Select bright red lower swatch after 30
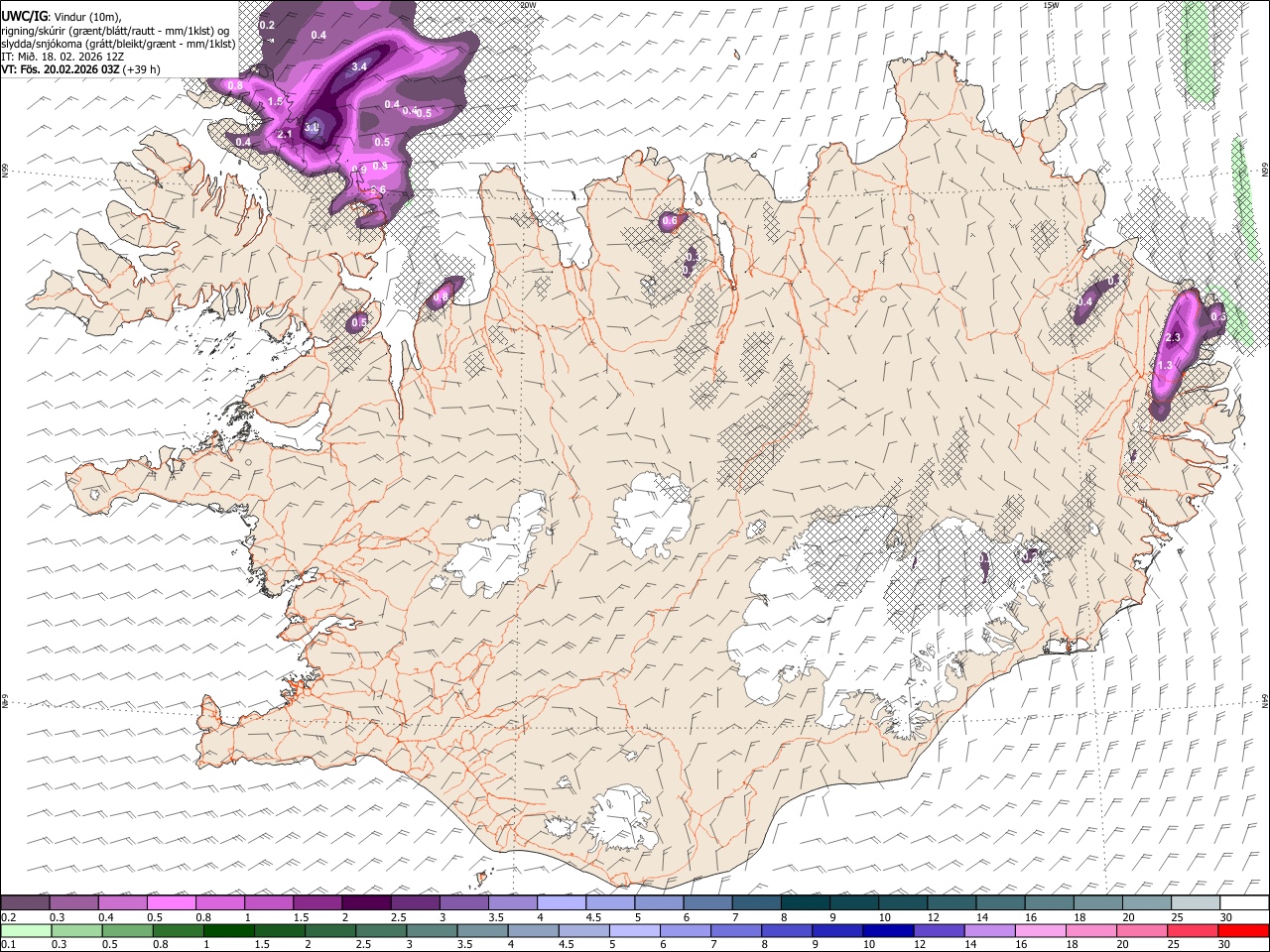 [x=1243, y=930]
